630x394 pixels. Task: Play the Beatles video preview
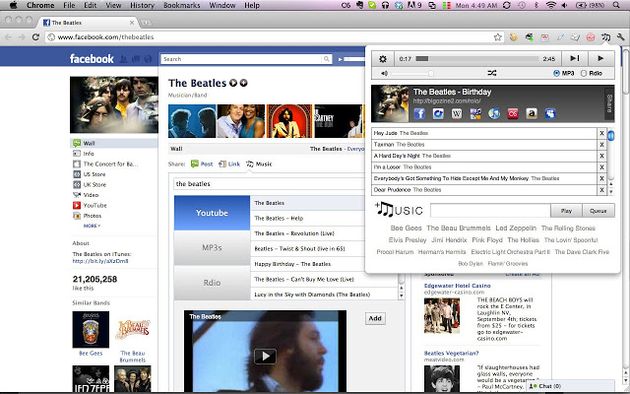pyautogui.click(x=265, y=356)
